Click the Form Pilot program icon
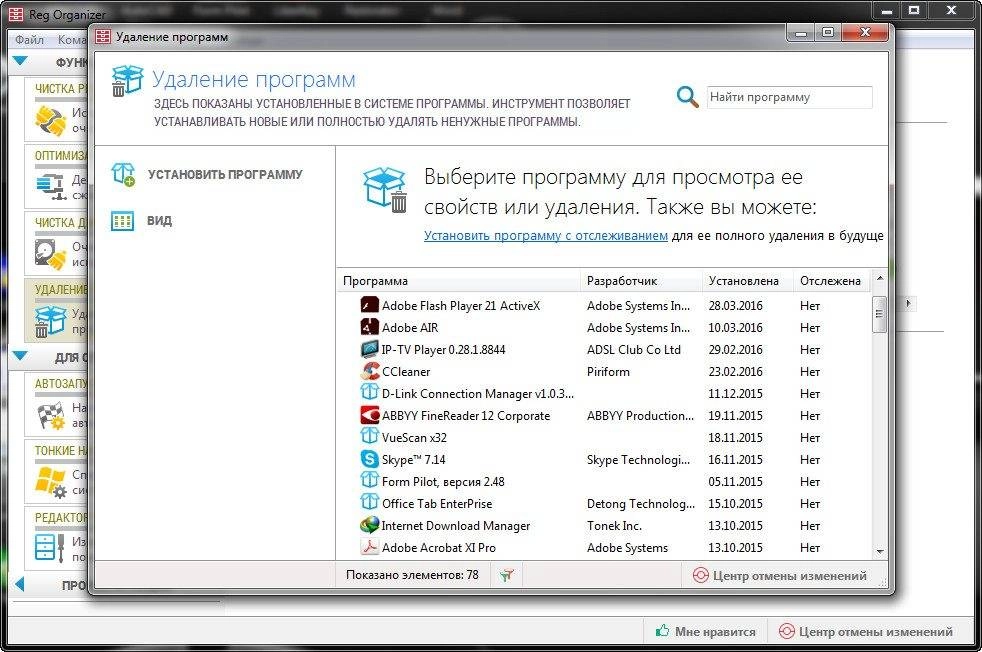 click(x=370, y=480)
